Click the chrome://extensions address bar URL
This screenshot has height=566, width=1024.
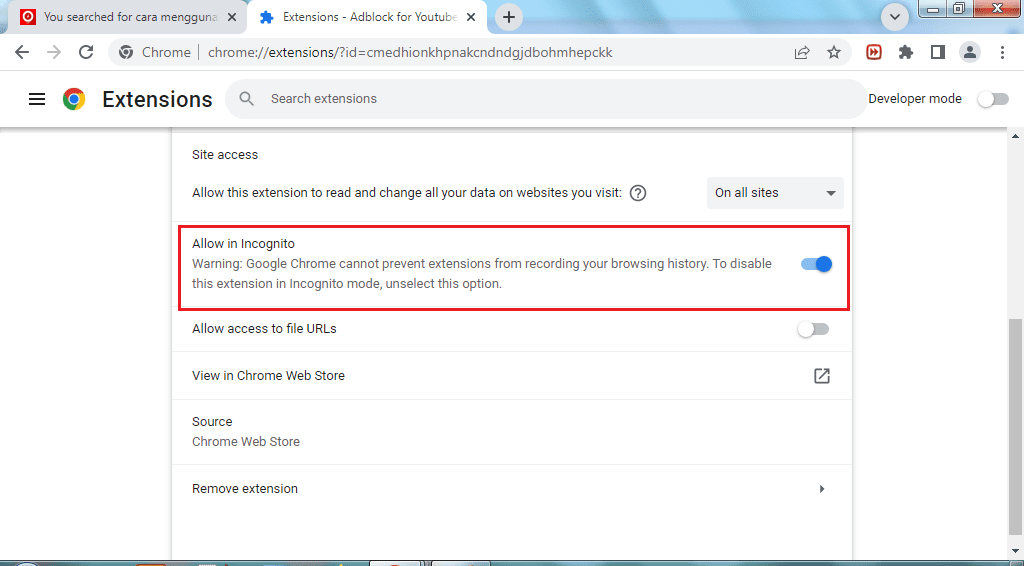click(x=410, y=52)
